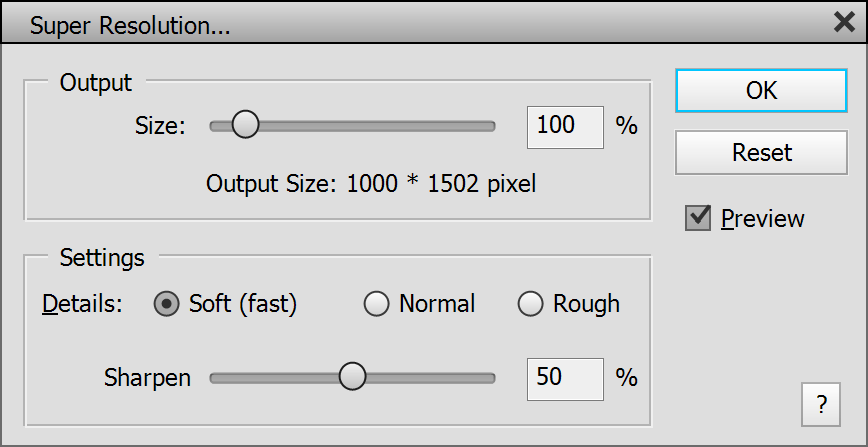Click the Details label in Settings

click(82, 304)
